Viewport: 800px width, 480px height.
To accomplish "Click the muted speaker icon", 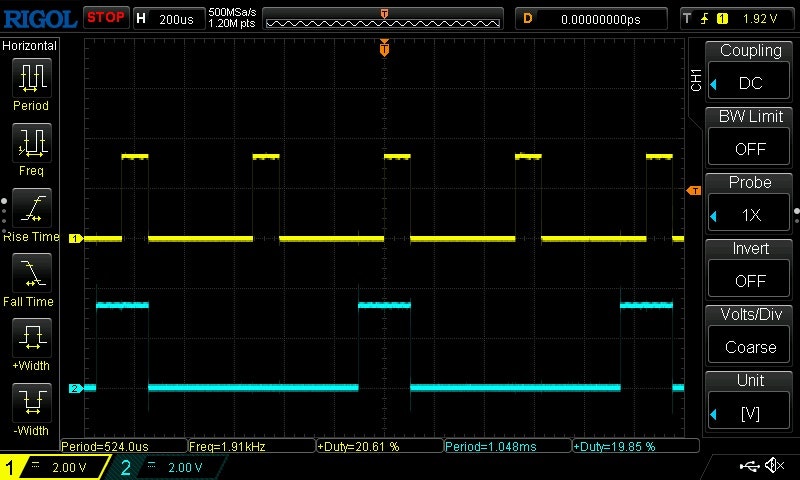I will (x=774, y=465).
